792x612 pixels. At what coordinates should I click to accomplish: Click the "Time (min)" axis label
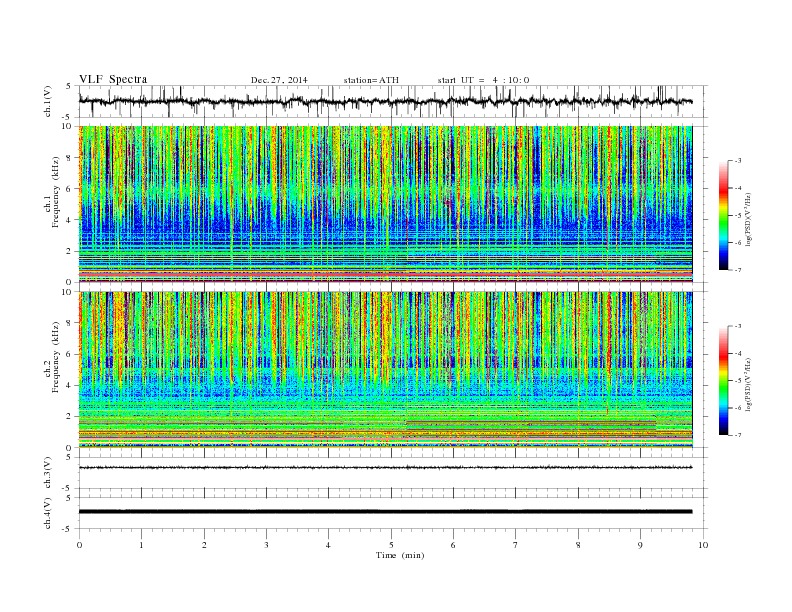click(400, 555)
